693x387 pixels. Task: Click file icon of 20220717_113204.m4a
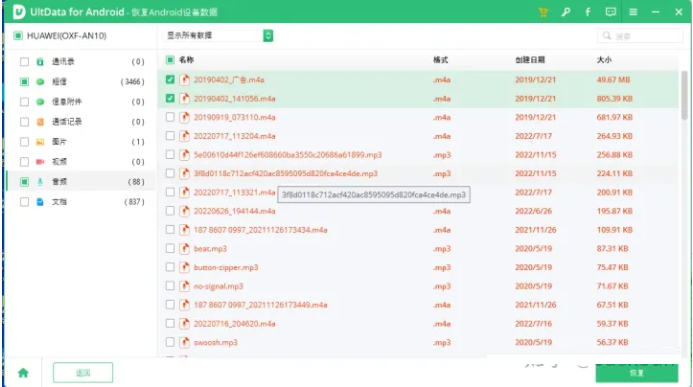(184, 136)
